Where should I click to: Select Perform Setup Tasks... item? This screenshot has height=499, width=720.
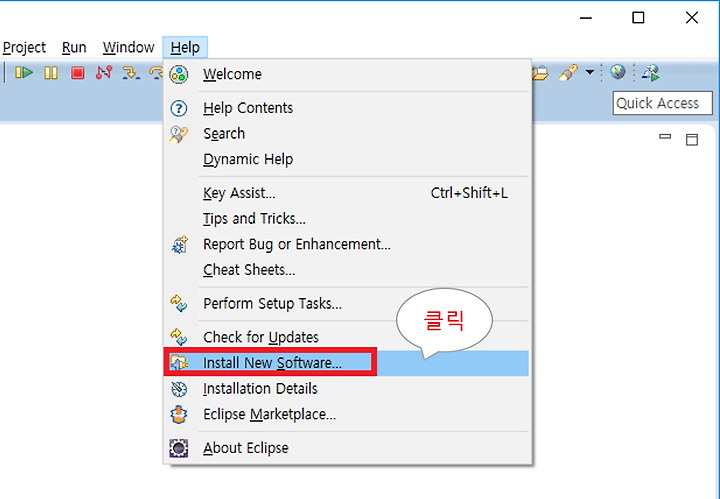coord(347,304)
